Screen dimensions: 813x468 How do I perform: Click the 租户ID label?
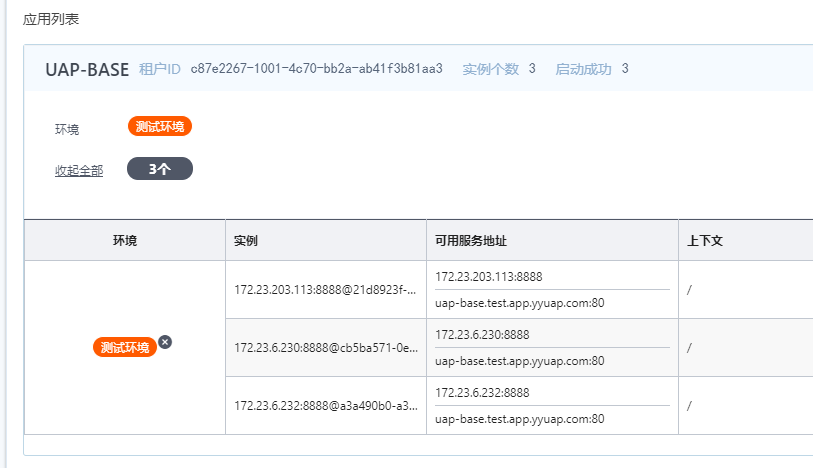(160, 69)
